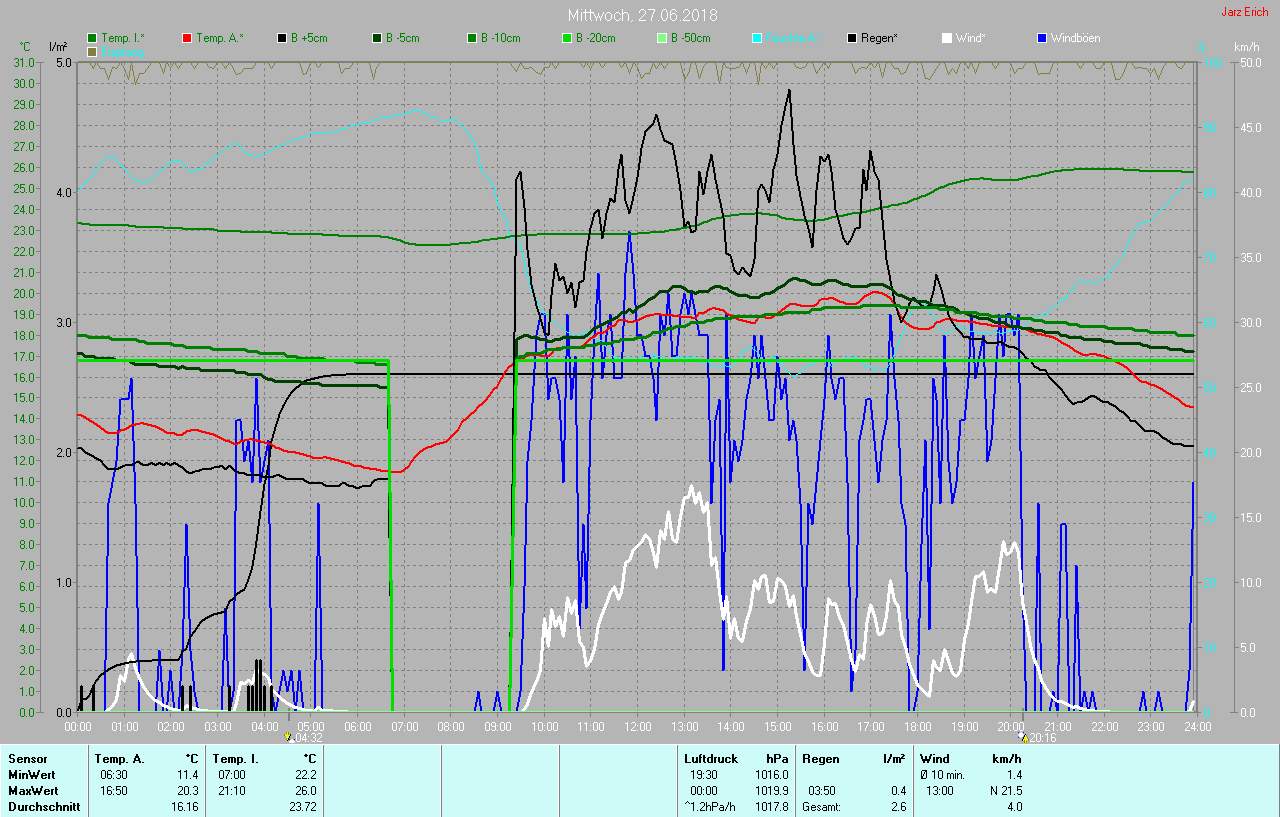Click the '^1.2hPa/h' pressure trend text
The width and height of the screenshot is (1280, 817).
click(x=711, y=807)
